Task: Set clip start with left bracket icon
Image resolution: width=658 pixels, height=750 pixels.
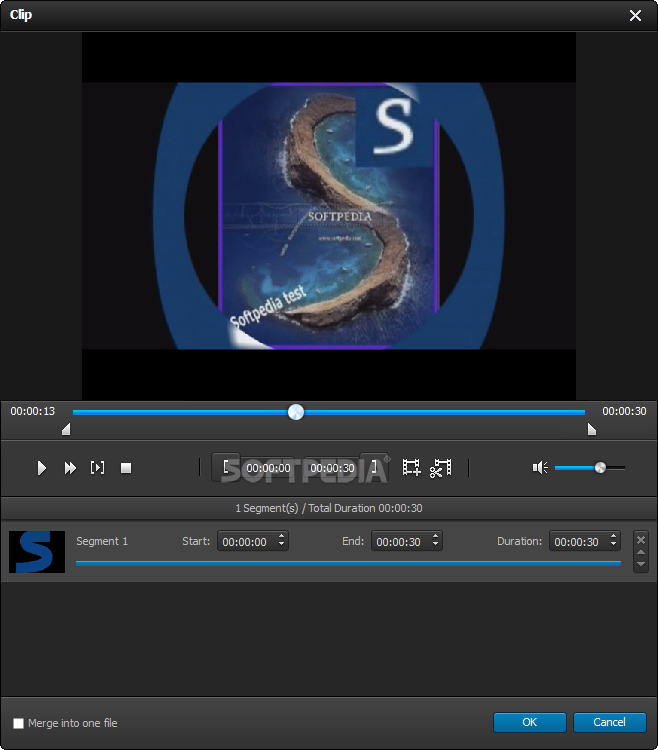Action: (x=226, y=467)
